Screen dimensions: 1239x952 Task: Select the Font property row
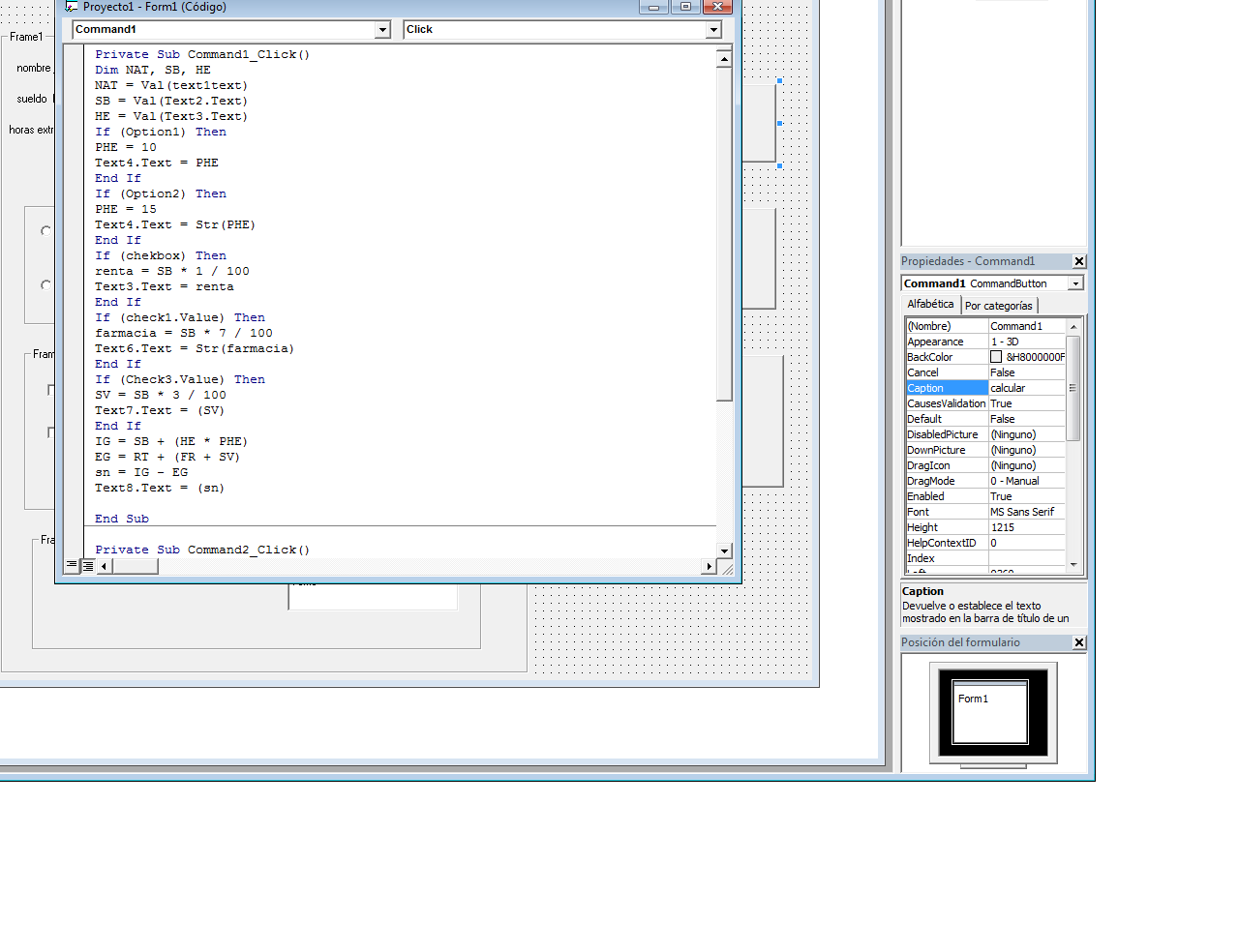point(985,512)
